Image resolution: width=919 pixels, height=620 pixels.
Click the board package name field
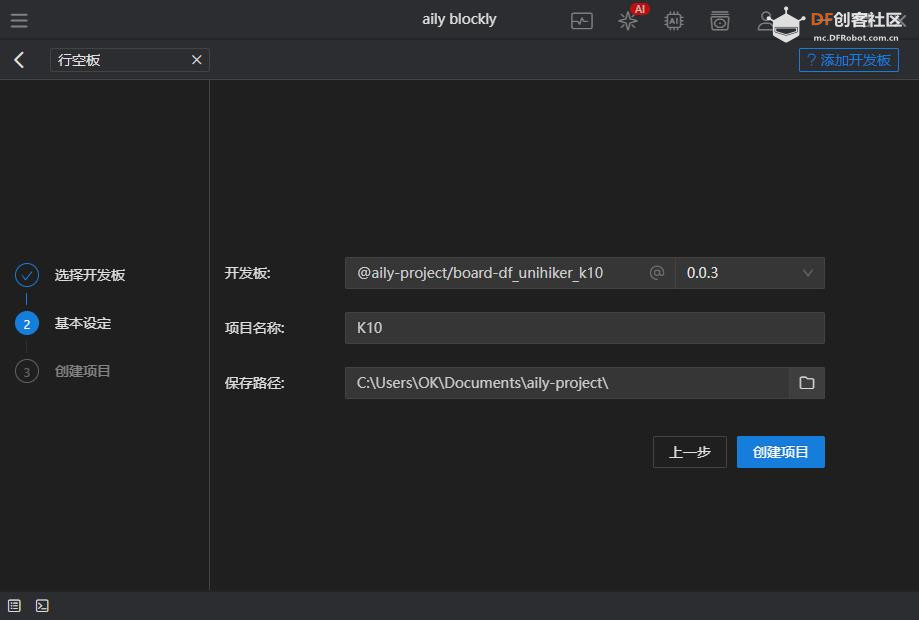click(x=509, y=273)
